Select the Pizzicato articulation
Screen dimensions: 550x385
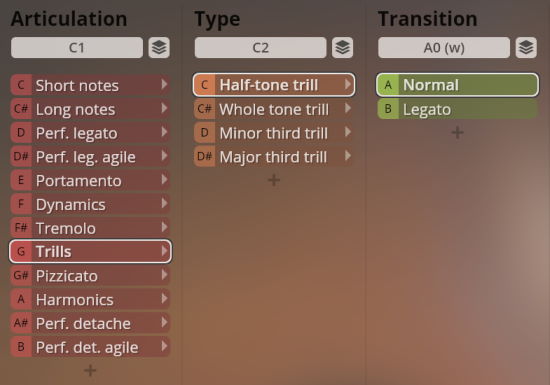pyautogui.click(x=90, y=276)
